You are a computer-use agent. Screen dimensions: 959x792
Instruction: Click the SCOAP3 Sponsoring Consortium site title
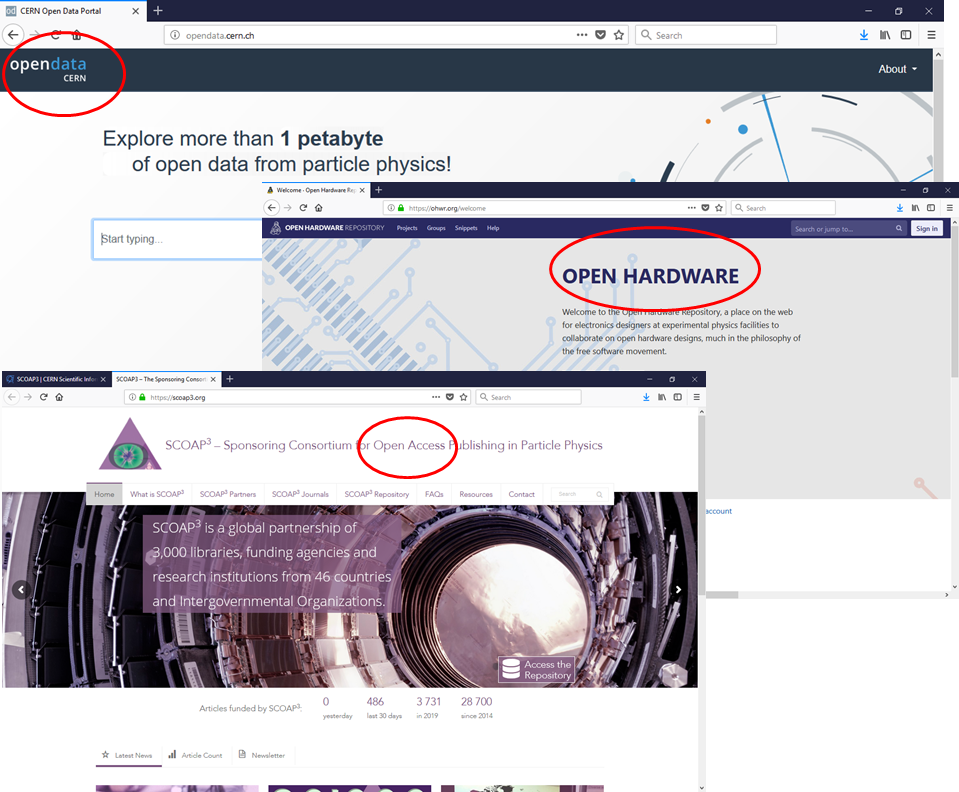tap(383, 445)
